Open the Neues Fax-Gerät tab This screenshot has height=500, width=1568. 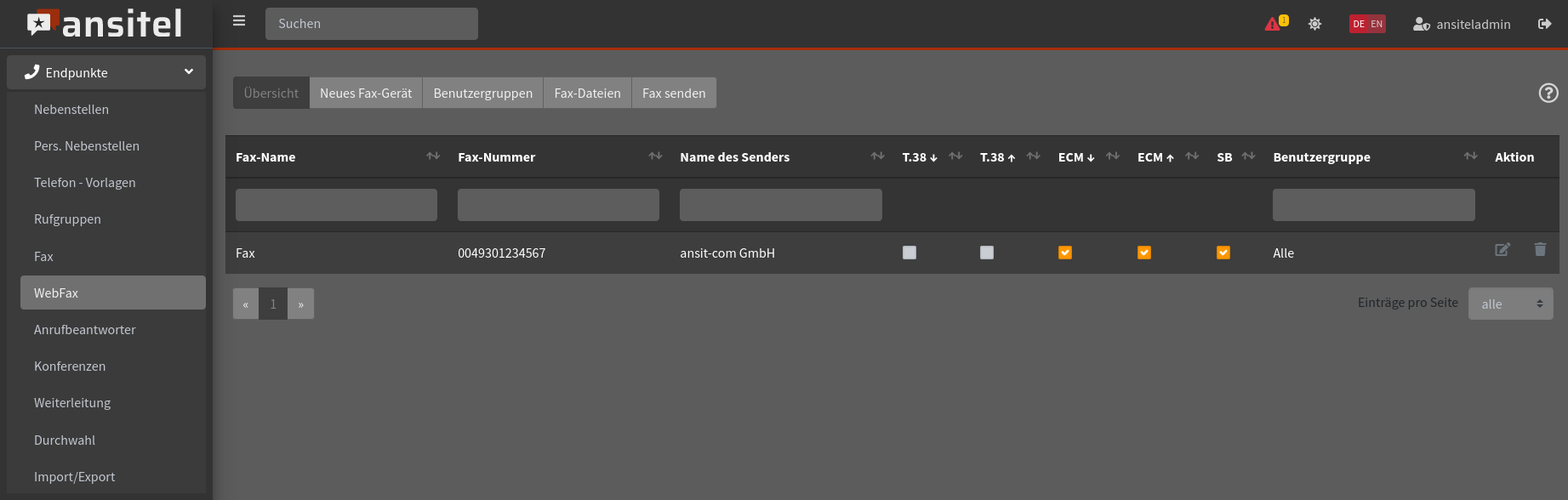366,94
